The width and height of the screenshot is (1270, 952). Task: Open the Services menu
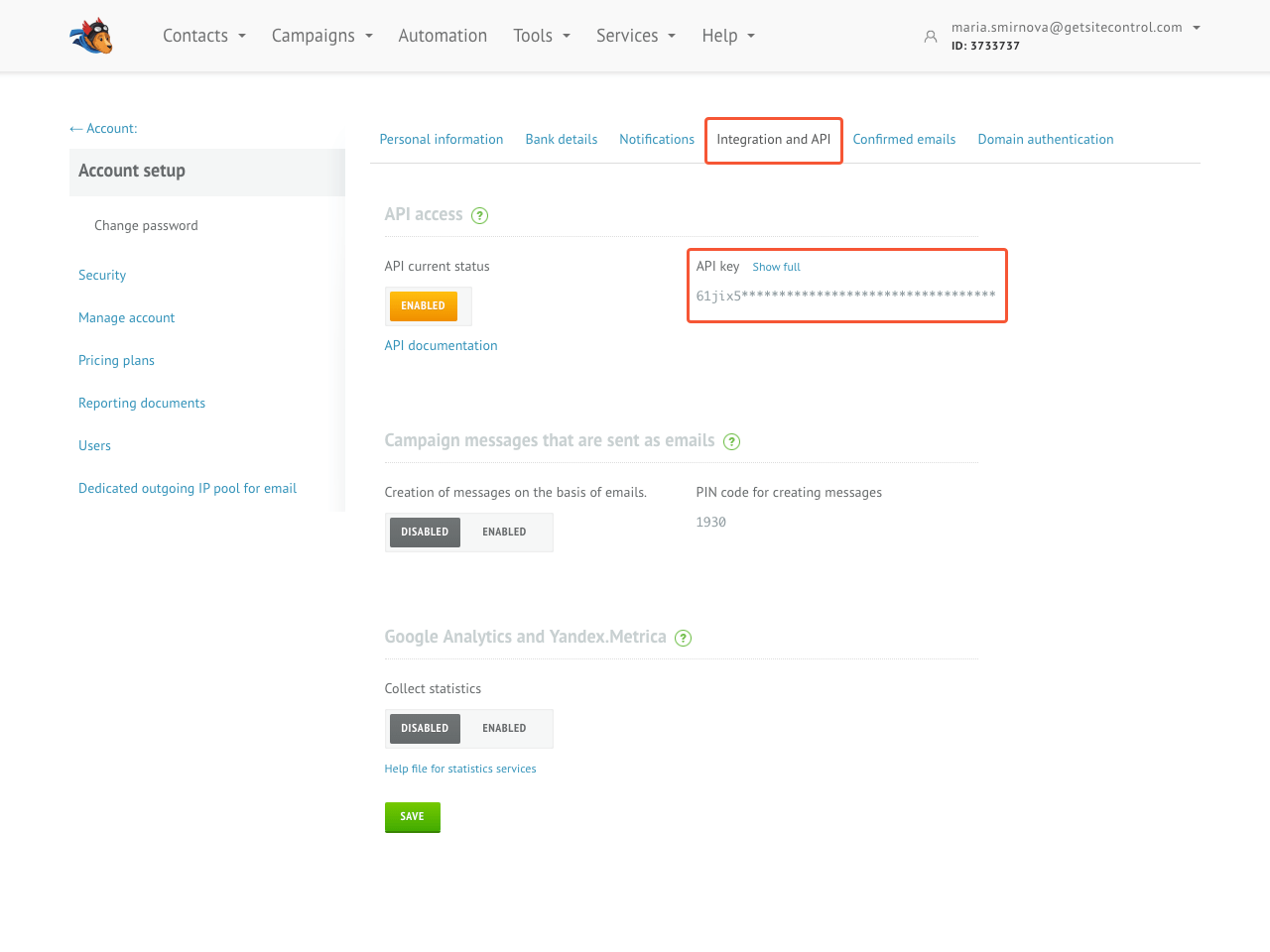635,36
